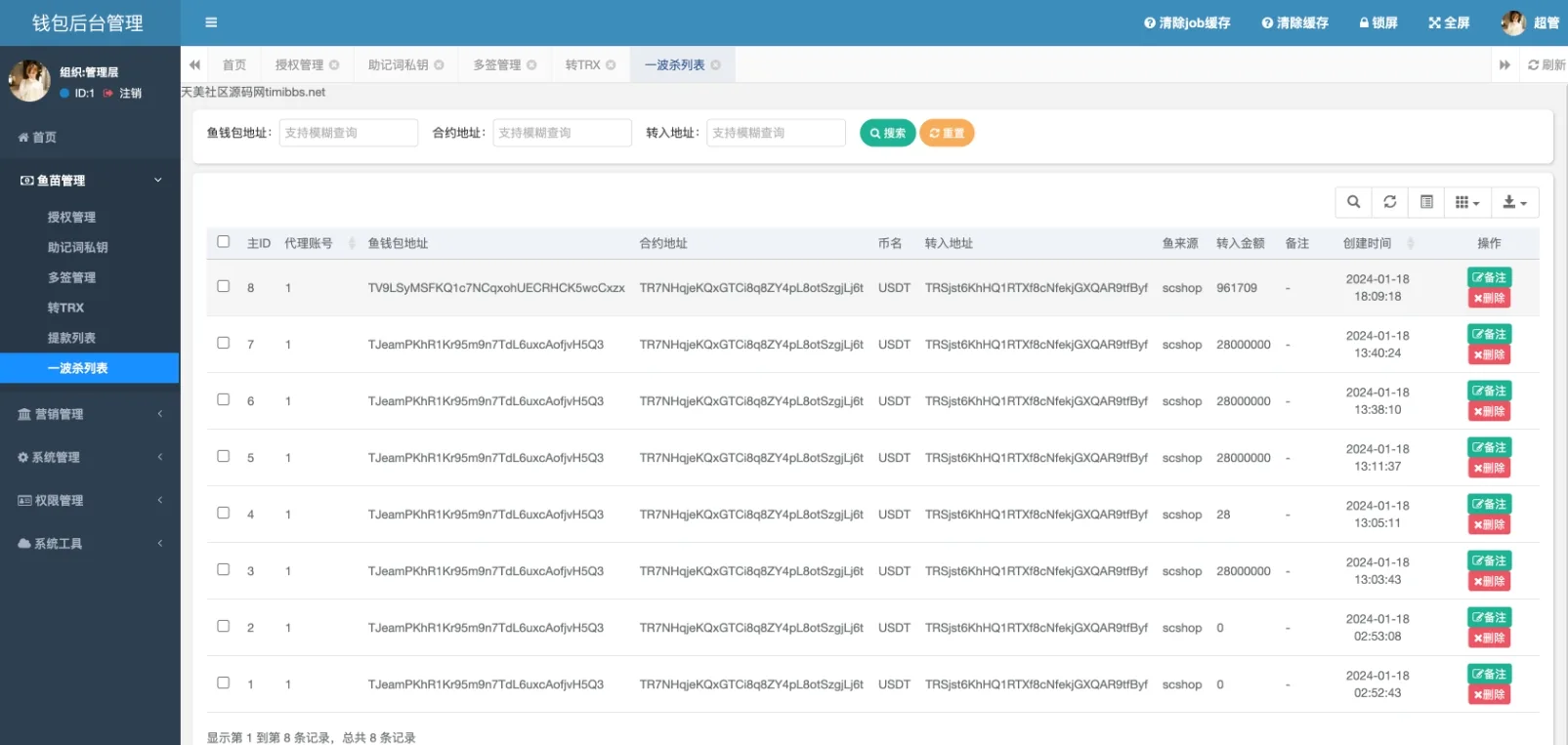Click 清除缓存 in the top bar

pyautogui.click(x=1294, y=22)
